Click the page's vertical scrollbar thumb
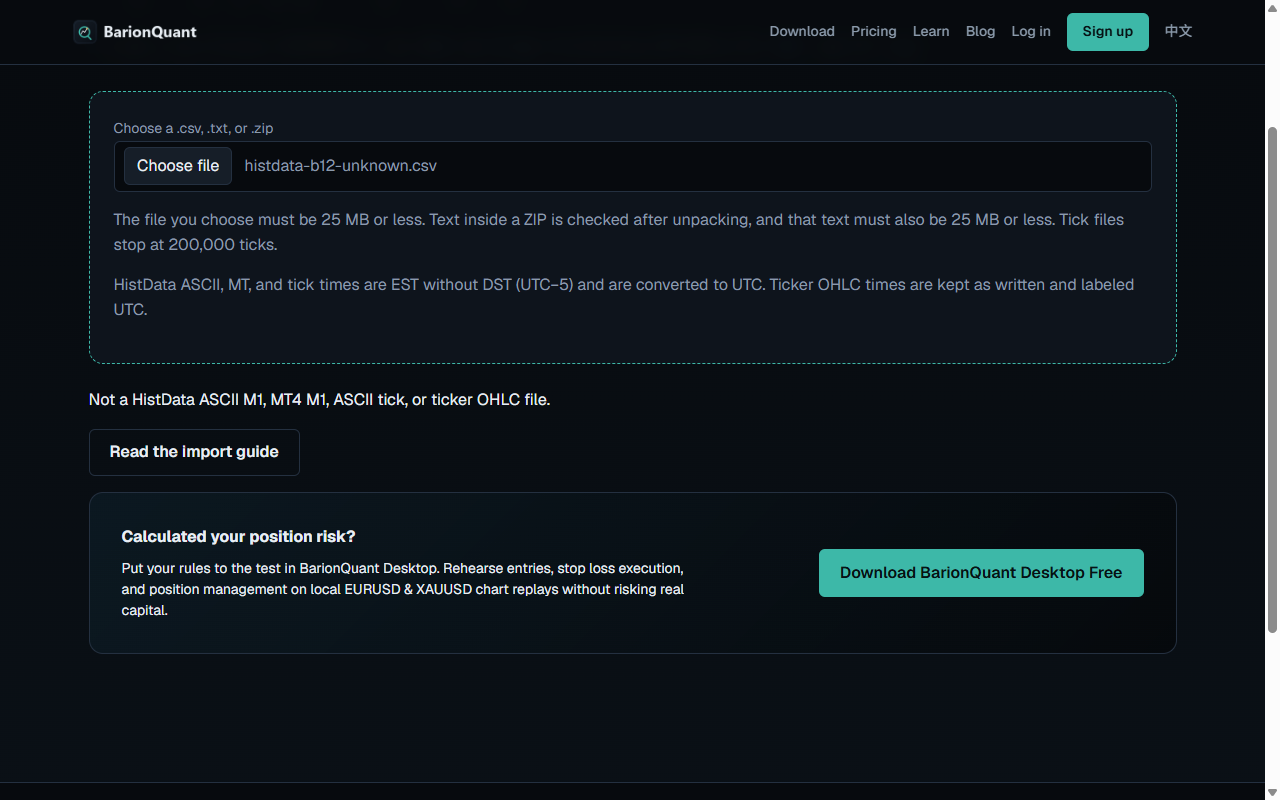 [x=1272, y=380]
